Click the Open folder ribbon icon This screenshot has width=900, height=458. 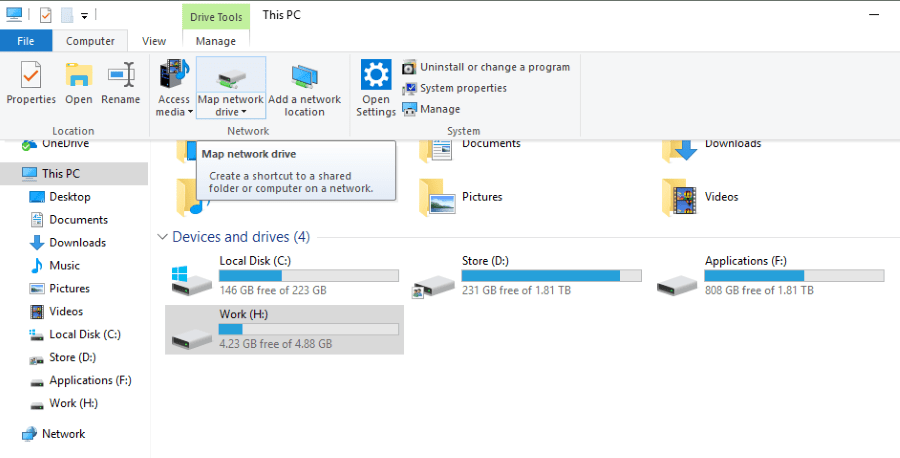tap(79, 83)
